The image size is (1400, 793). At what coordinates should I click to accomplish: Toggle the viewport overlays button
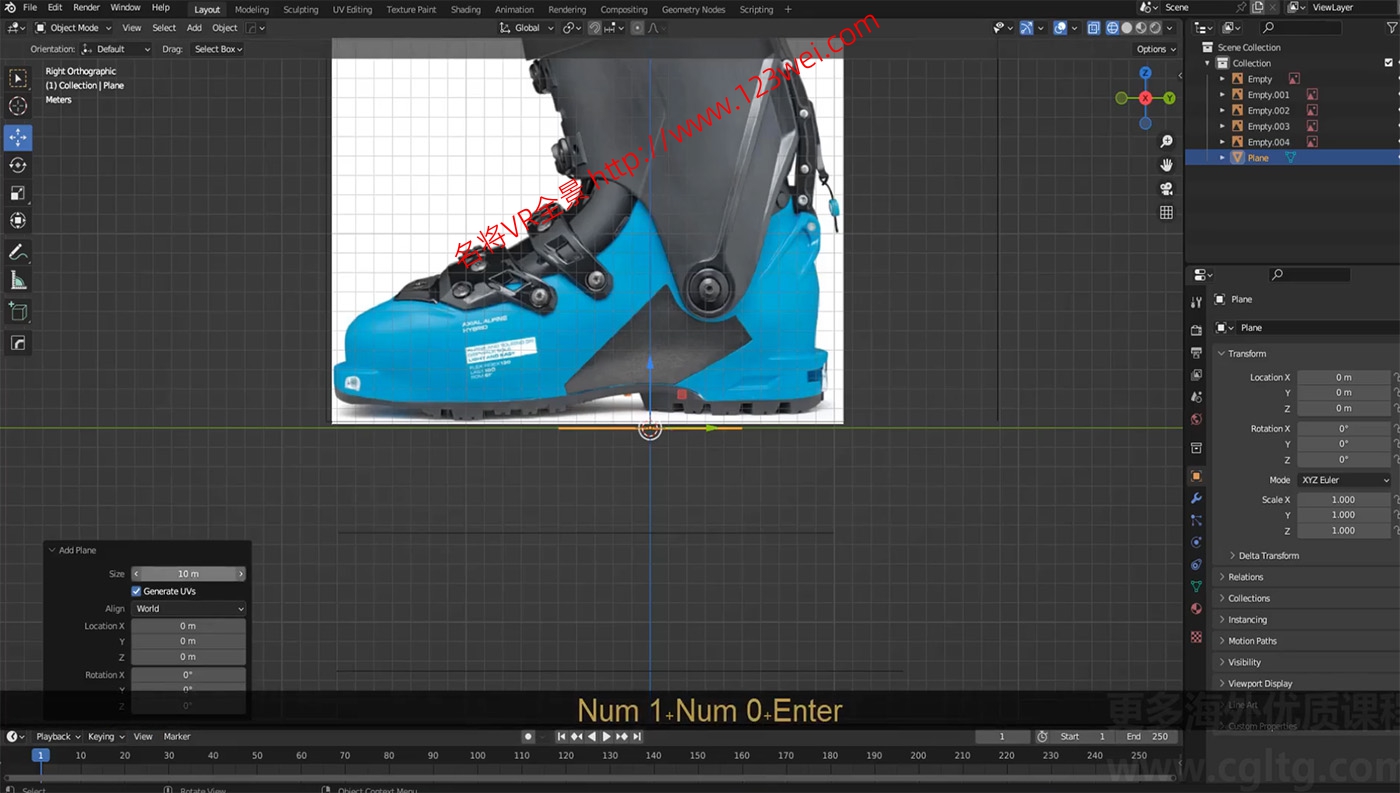coord(1060,28)
